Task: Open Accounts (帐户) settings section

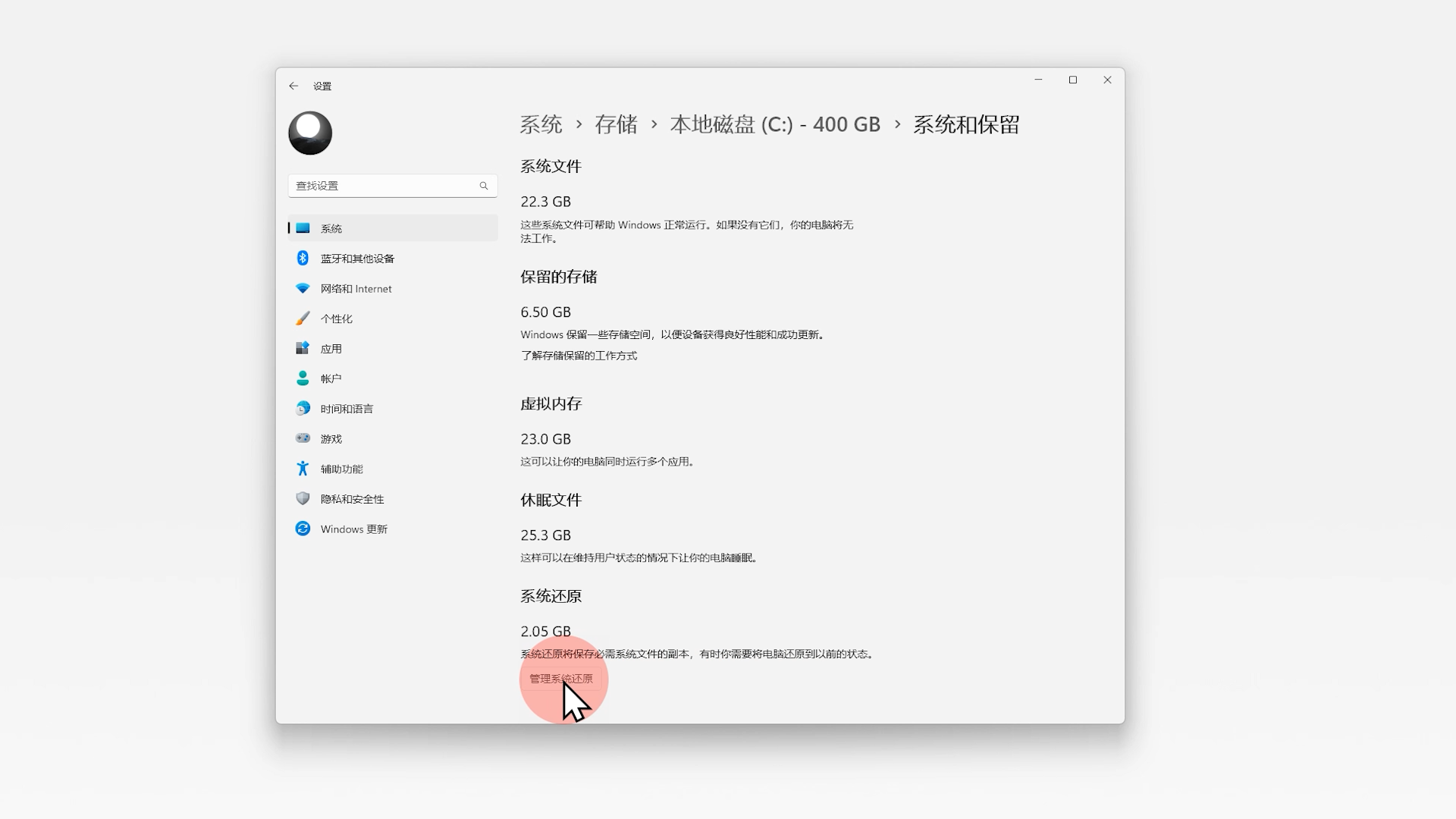Action: [331, 378]
